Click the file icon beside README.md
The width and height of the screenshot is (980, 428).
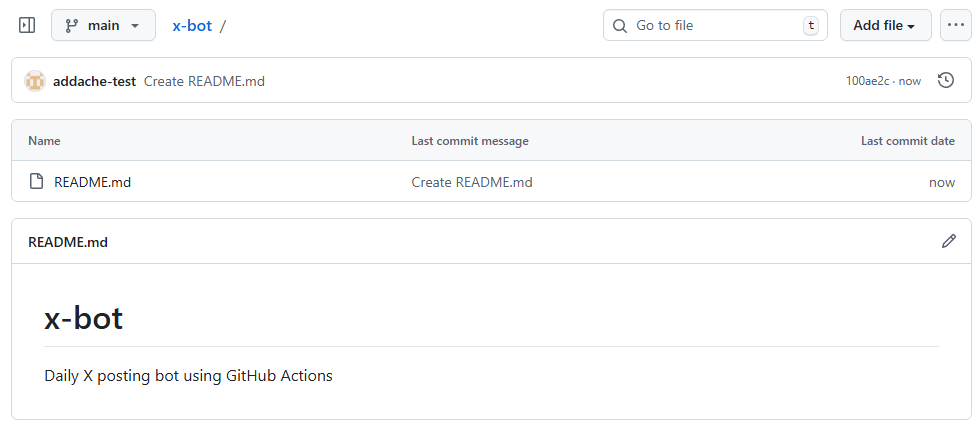(x=36, y=182)
